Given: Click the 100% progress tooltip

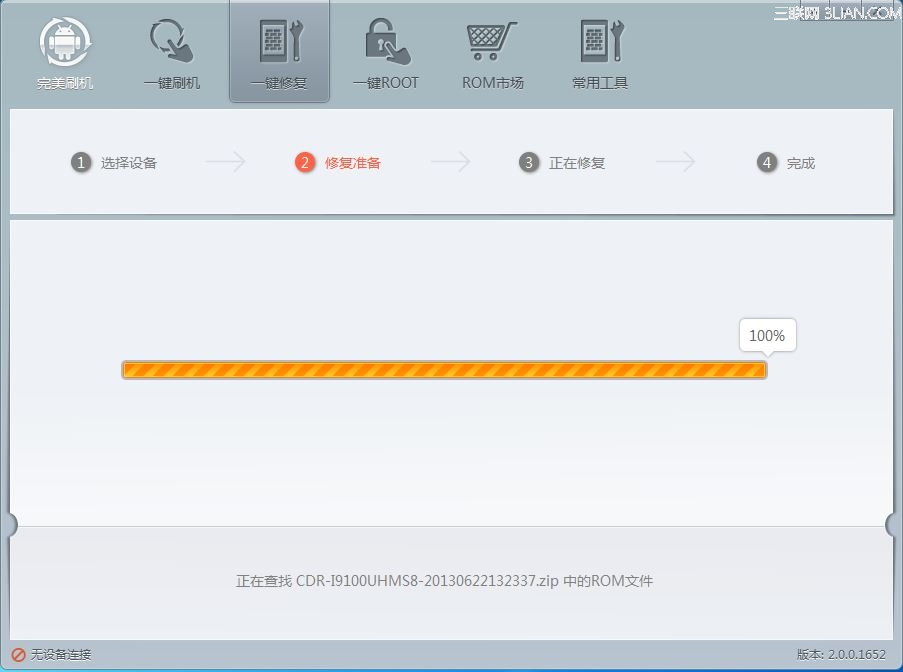Looking at the screenshot, I should (x=768, y=335).
